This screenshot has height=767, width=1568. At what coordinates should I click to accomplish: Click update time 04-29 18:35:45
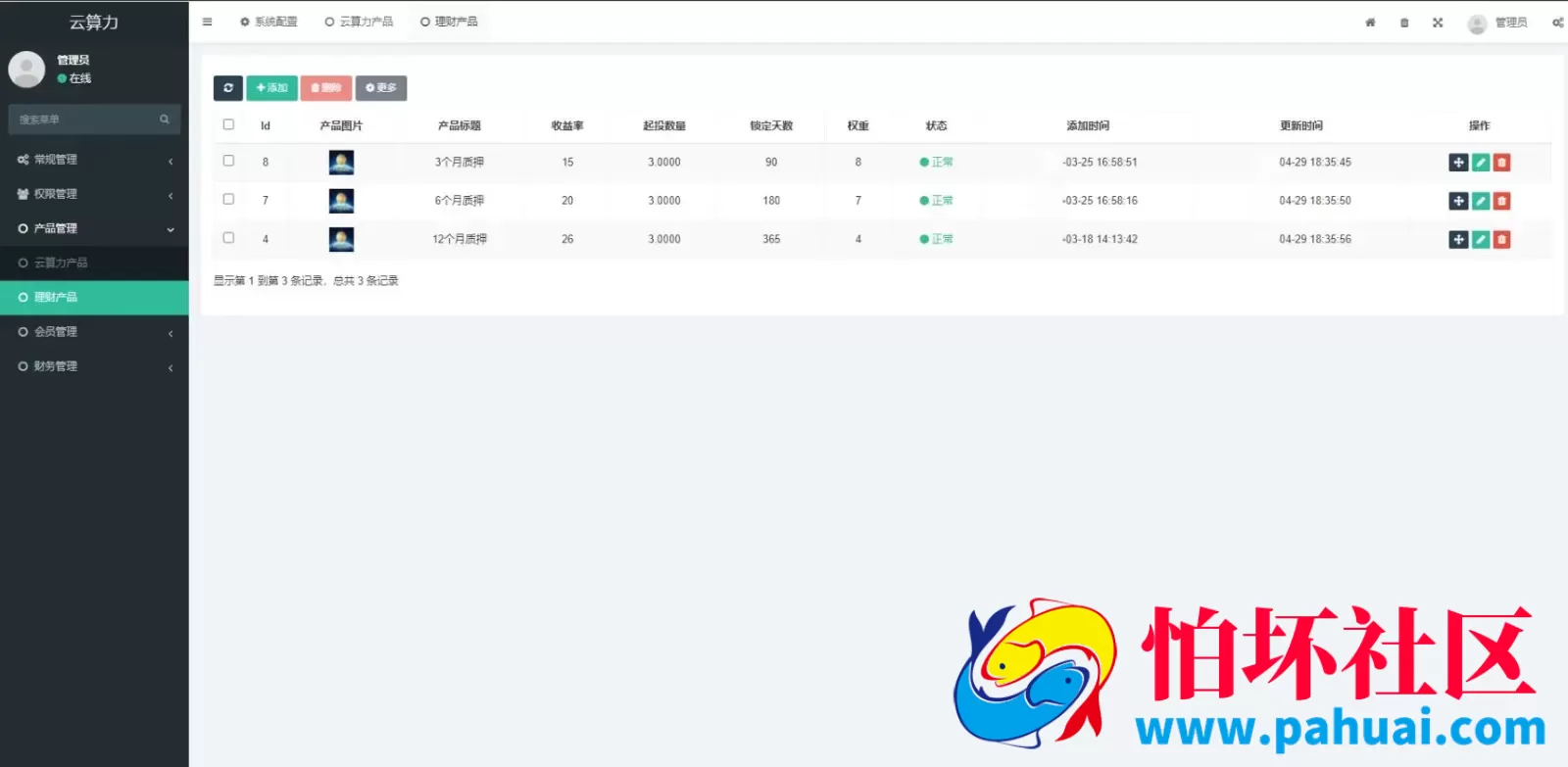click(1315, 163)
